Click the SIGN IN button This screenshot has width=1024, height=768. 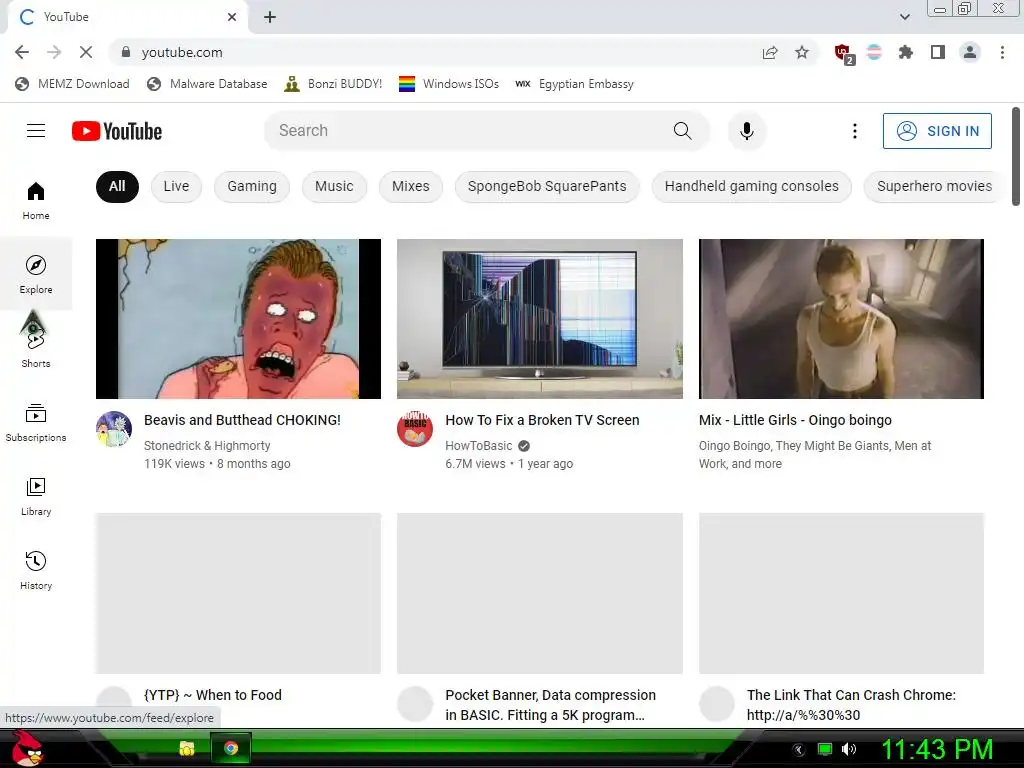(x=937, y=131)
